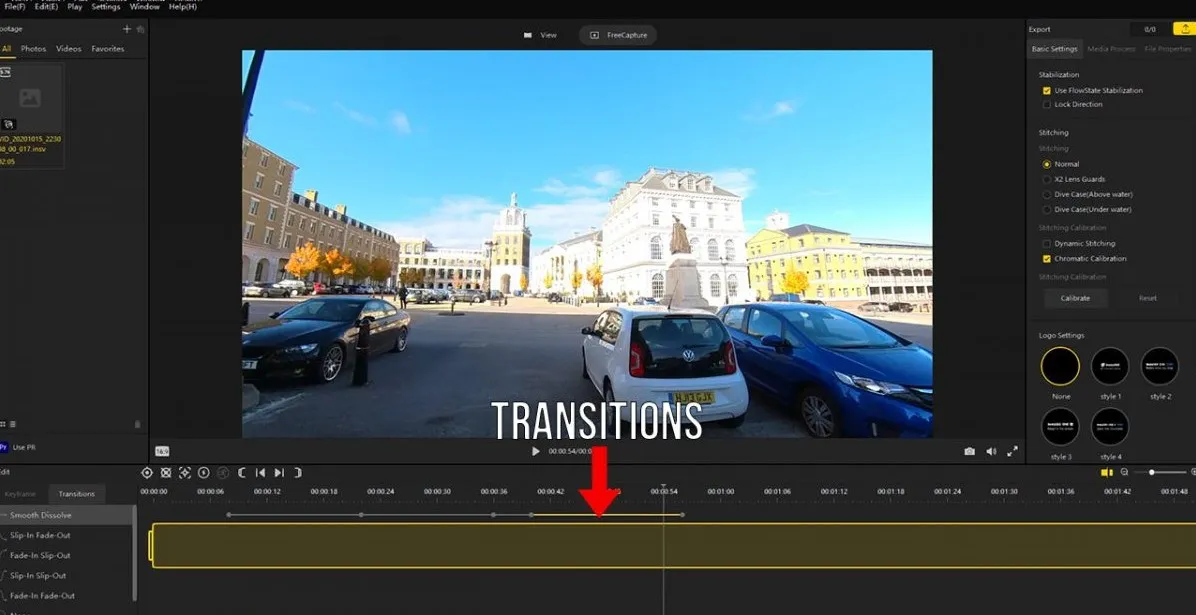Select the Slip-In Fade-Out transition
This screenshot has width=1196, height=615.
point(38,535)
